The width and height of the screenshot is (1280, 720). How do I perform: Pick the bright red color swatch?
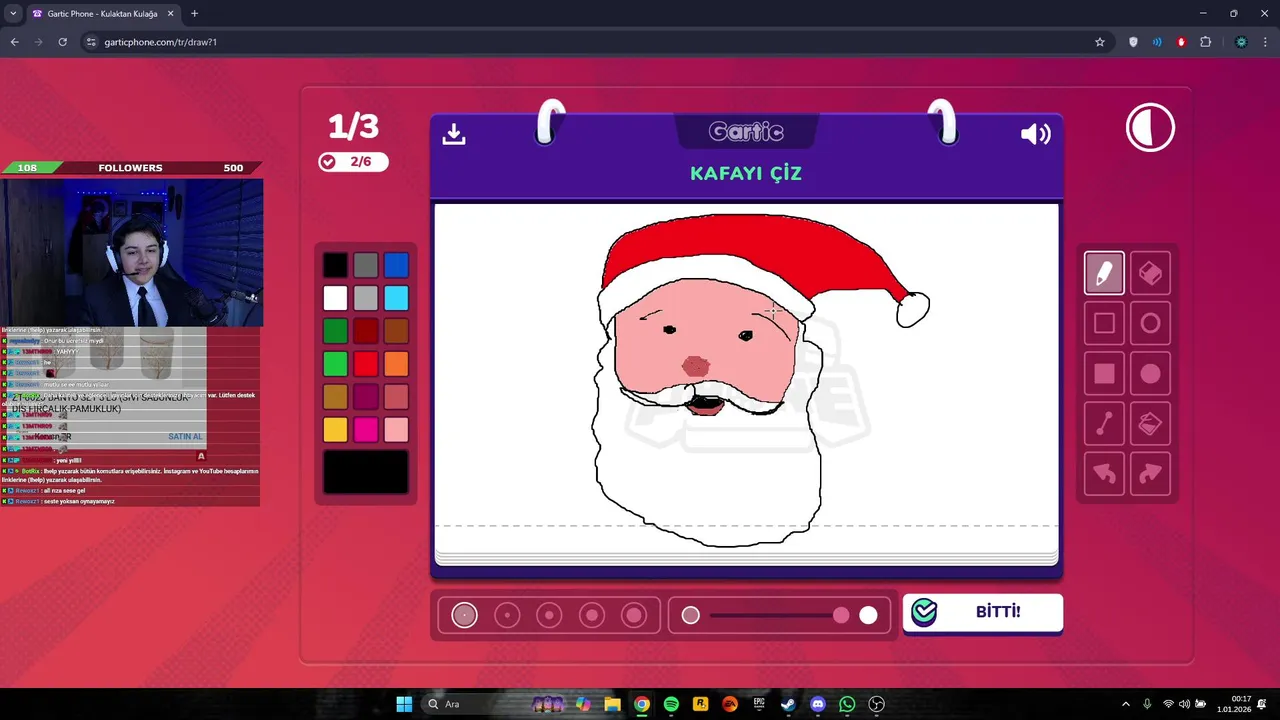click(x=366, y=364)
